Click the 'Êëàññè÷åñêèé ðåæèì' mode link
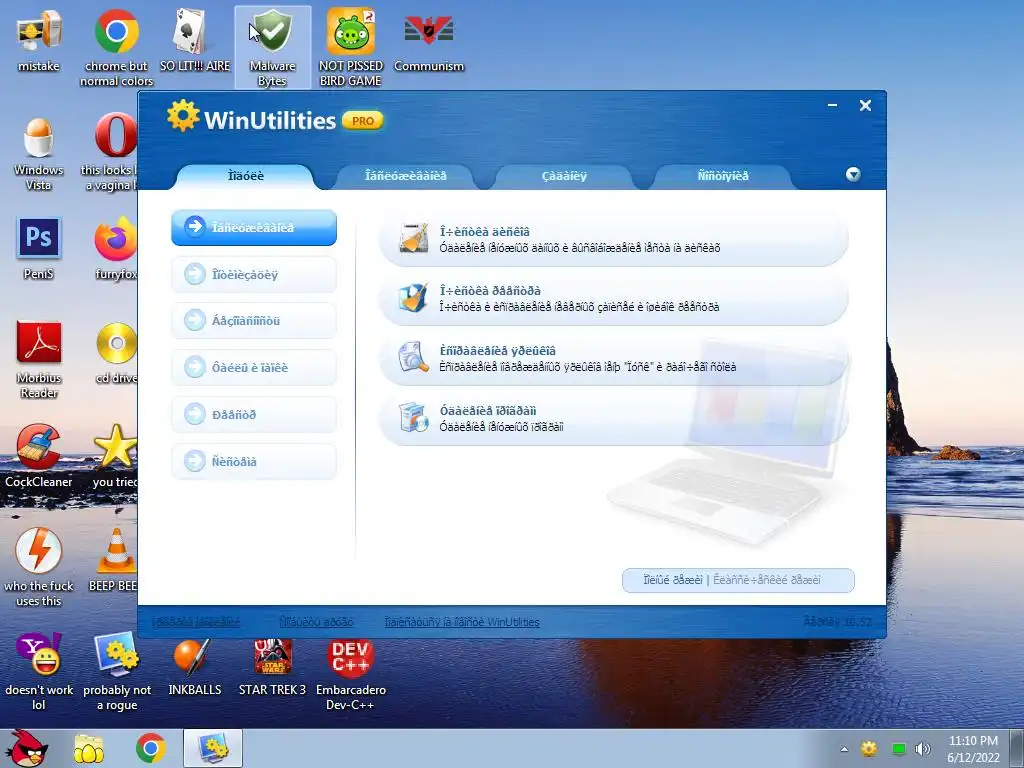Image resolution: width=1024 pixels, height=768 pixels. pos(767,580)
